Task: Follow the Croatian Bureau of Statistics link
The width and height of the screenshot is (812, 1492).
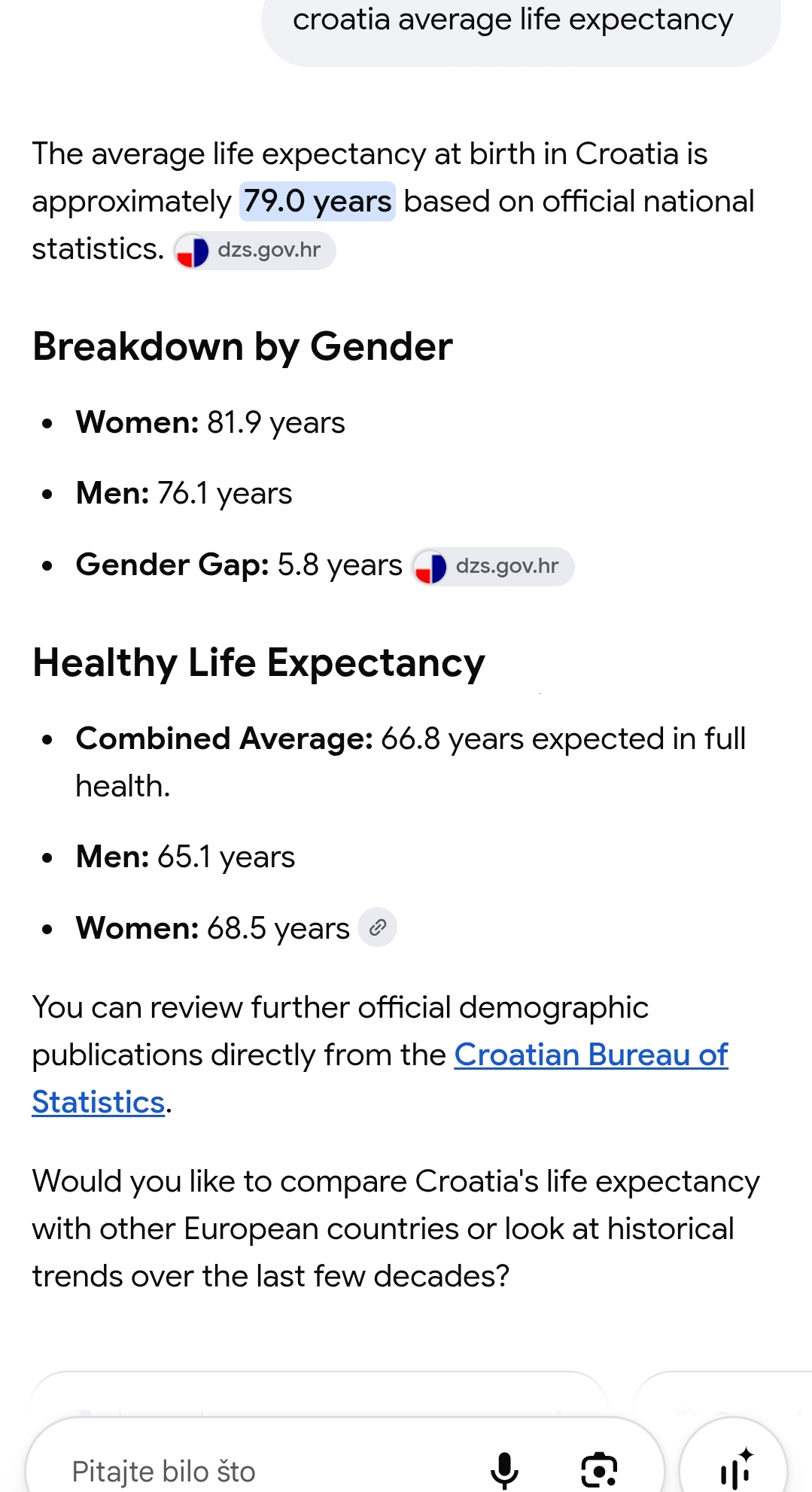Action: [x=380, y=1079]
